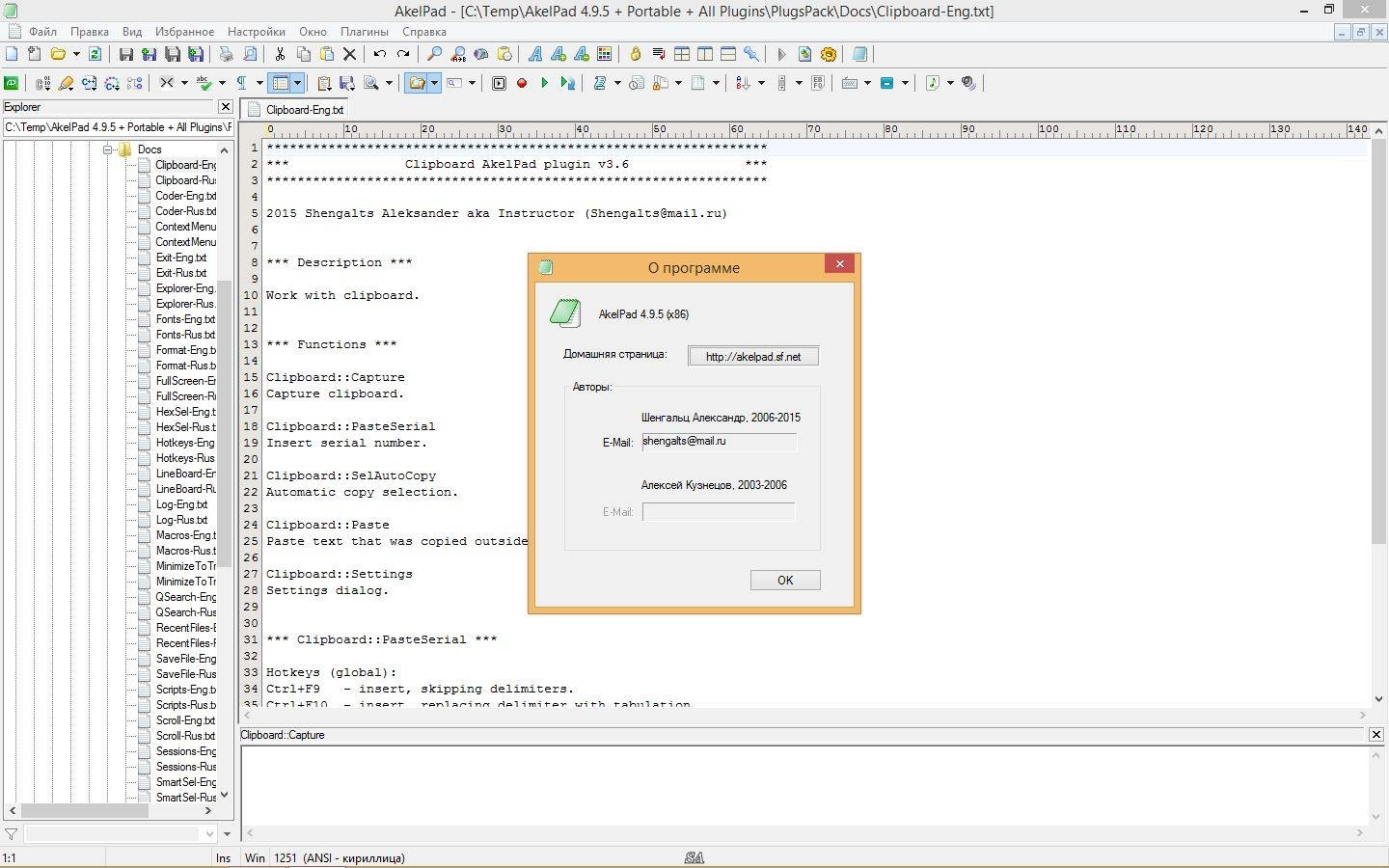Screen dimensions: 1389x868
Task: Click OK in the О программе dialog
Action: [x=785, y=580]
